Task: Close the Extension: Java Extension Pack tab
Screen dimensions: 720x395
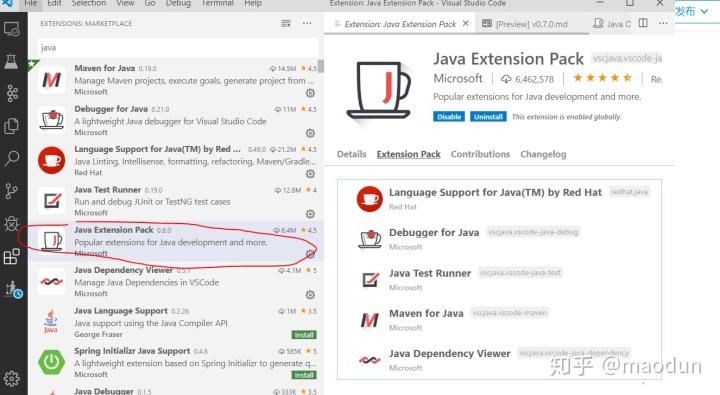Action: coord(465,23)
